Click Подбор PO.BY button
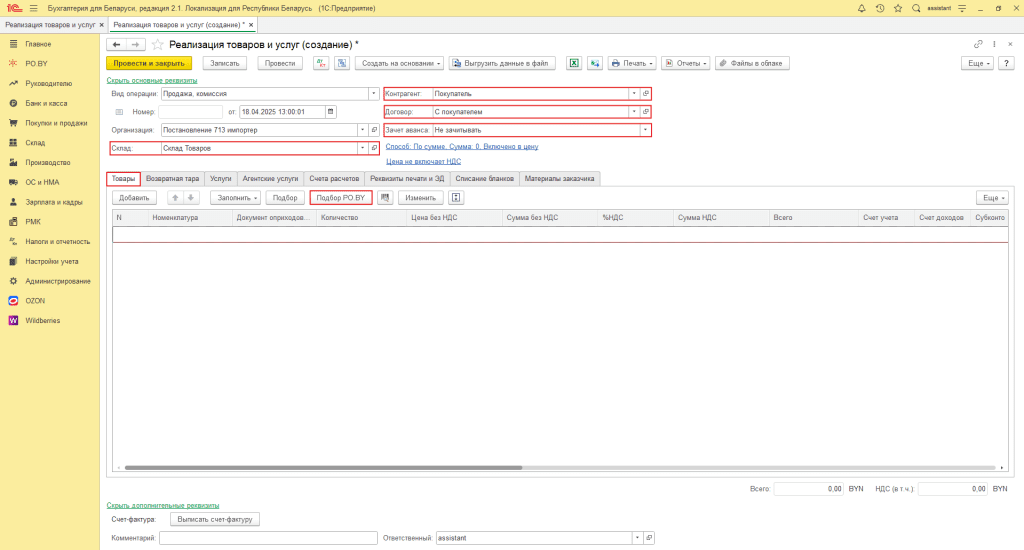This screenshot has height=550, width=1024. (341, 198)
